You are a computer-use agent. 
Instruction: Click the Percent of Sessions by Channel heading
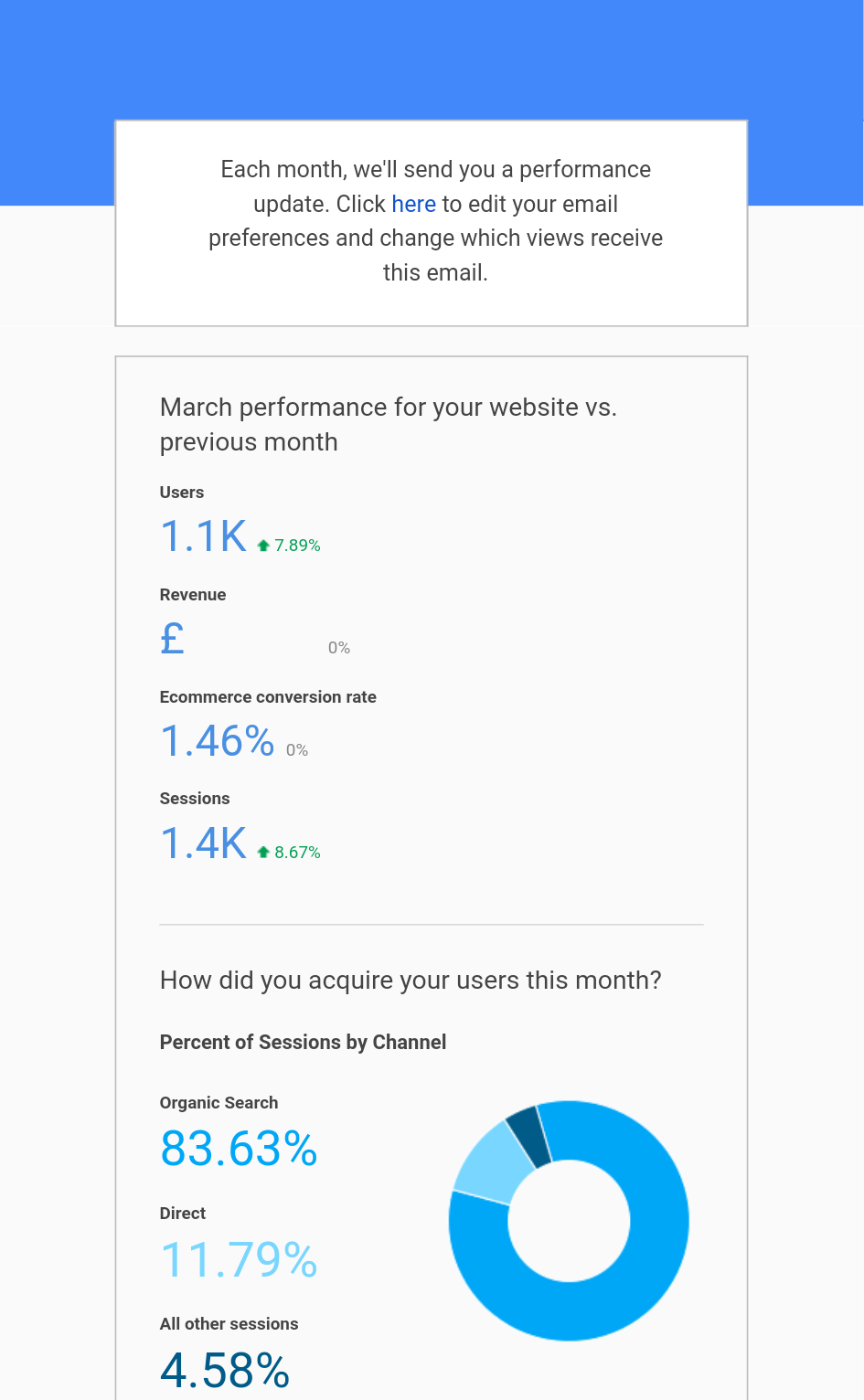point(303,1043)
